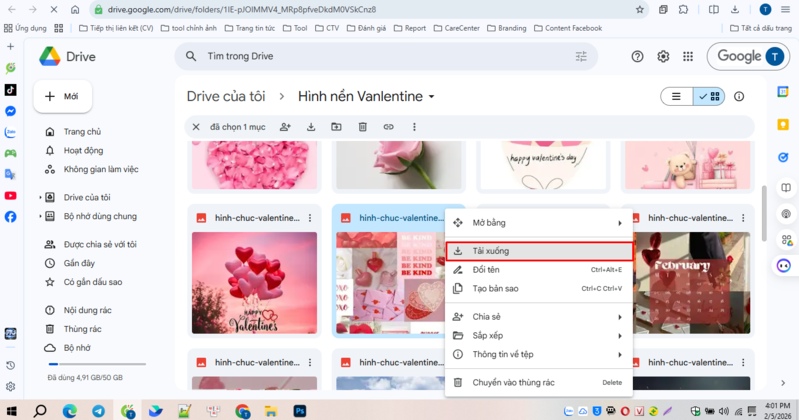The height and width of the screenshot is (420, 799).
Task: Open Hoạt động in sidebar
Action: (83, 150)
